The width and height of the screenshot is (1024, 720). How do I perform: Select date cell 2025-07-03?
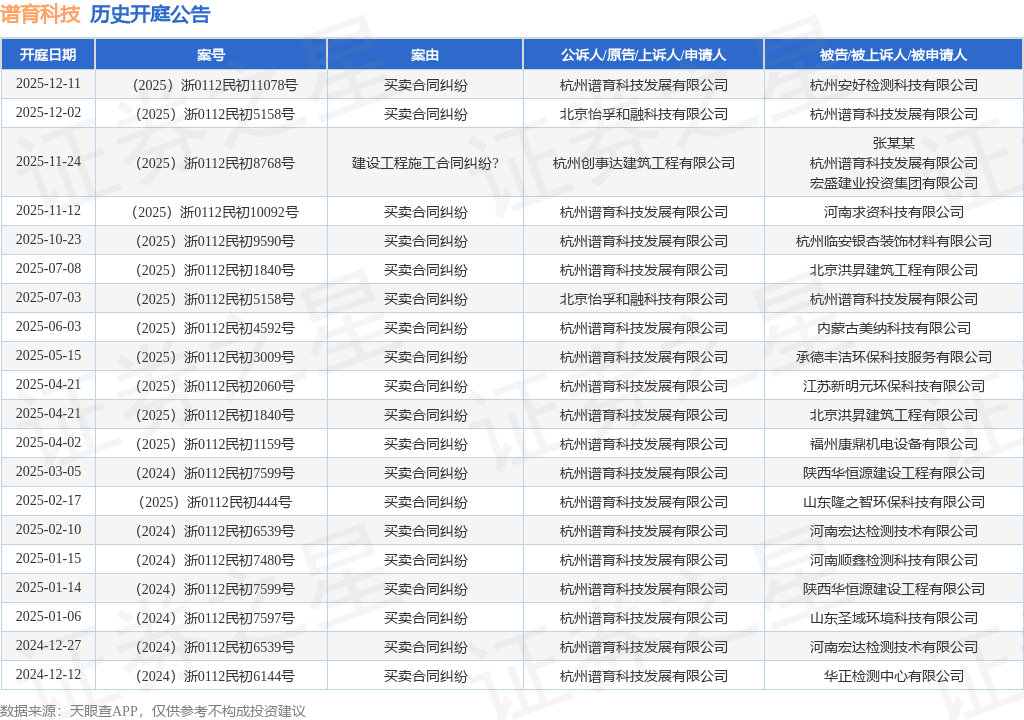(48, 298)
